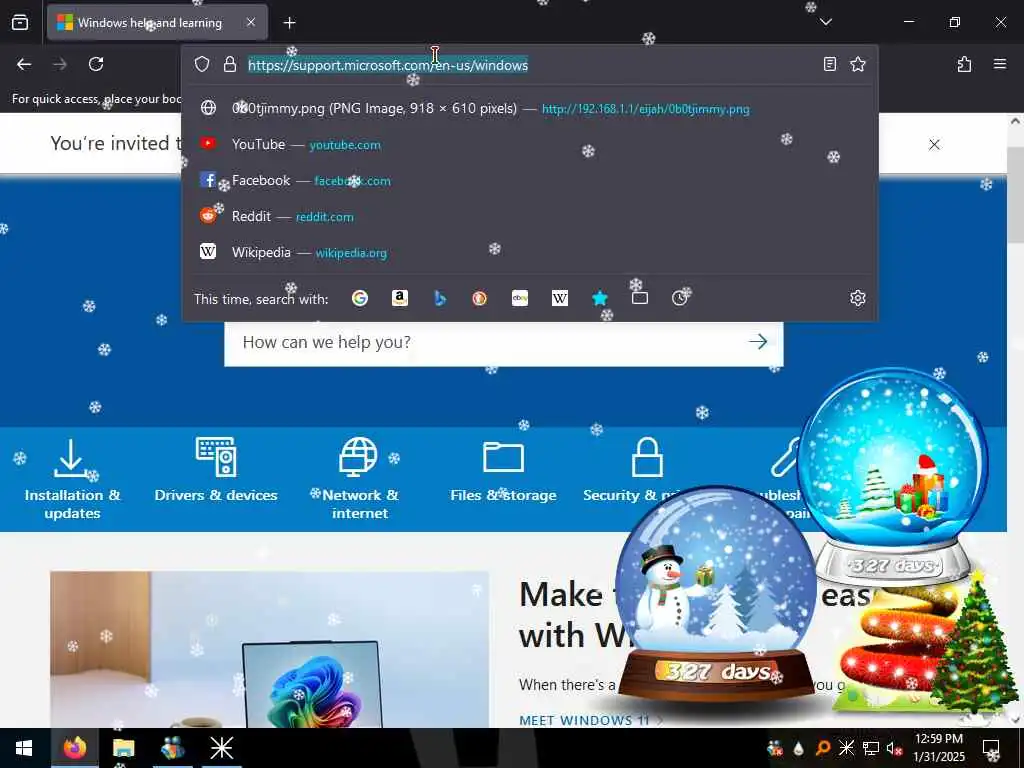Open the network tray icon

(x=871, y=748)
